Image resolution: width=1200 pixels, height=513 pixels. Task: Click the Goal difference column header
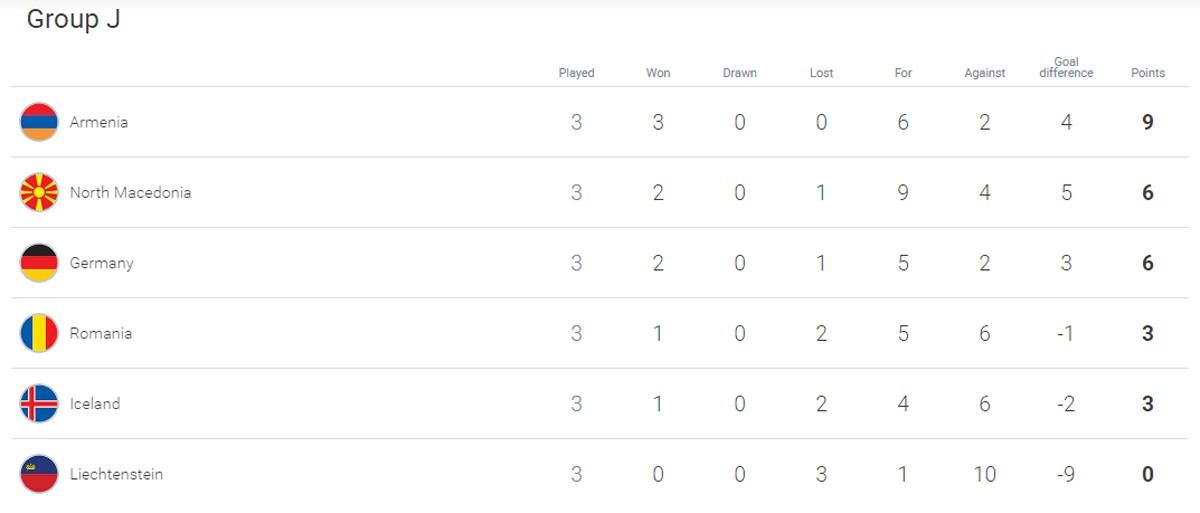click(1066, 67)
